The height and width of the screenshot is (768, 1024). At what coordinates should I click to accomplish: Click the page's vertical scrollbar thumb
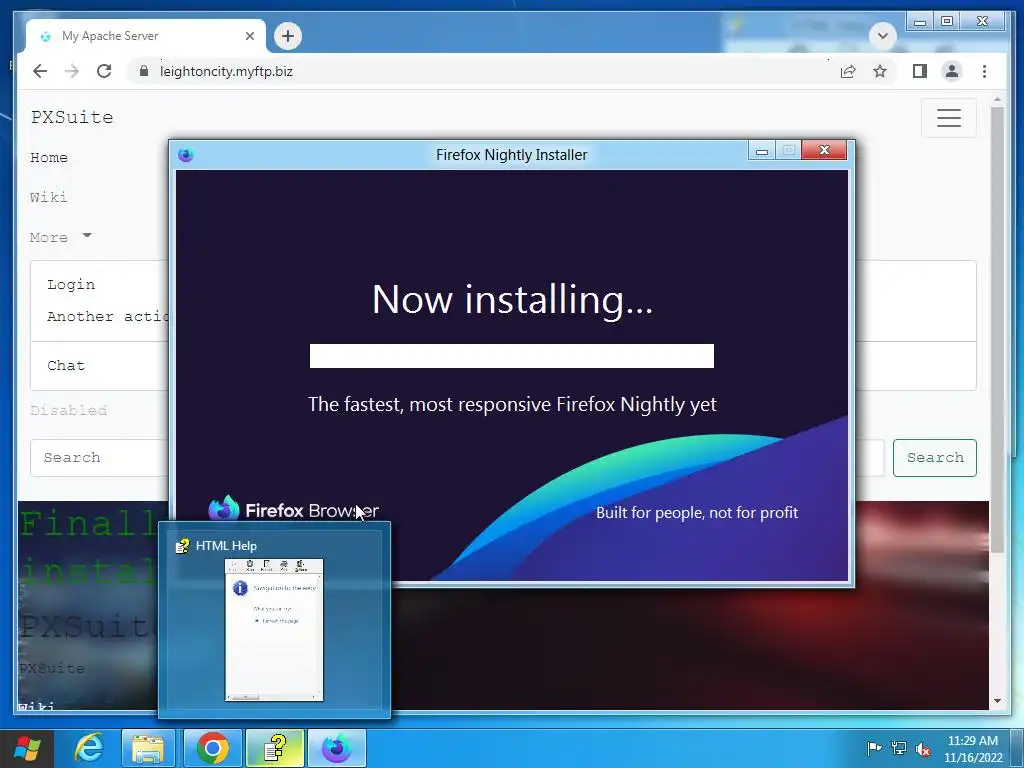[x=997, y=330]
